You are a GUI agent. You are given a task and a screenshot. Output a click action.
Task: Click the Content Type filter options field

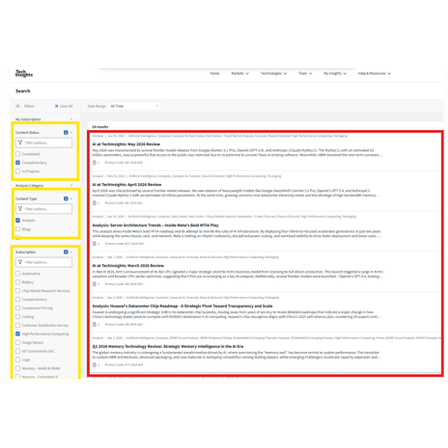coord(44,209)
